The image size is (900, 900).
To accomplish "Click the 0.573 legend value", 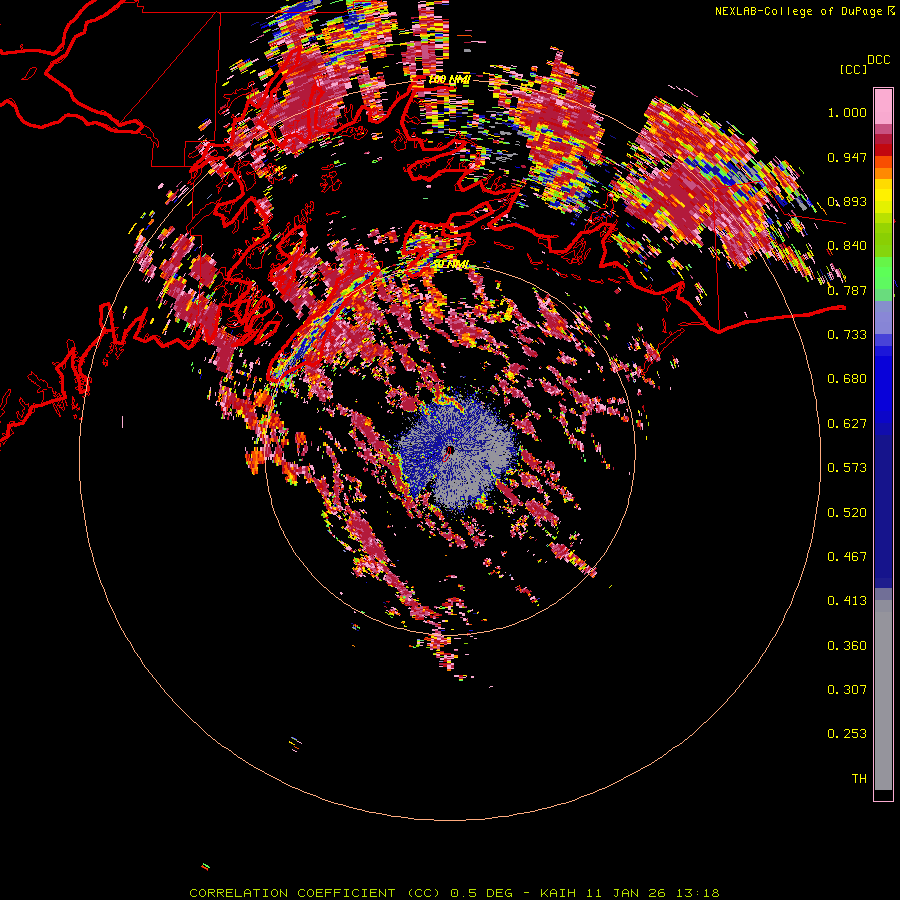I will coord(847,468).
